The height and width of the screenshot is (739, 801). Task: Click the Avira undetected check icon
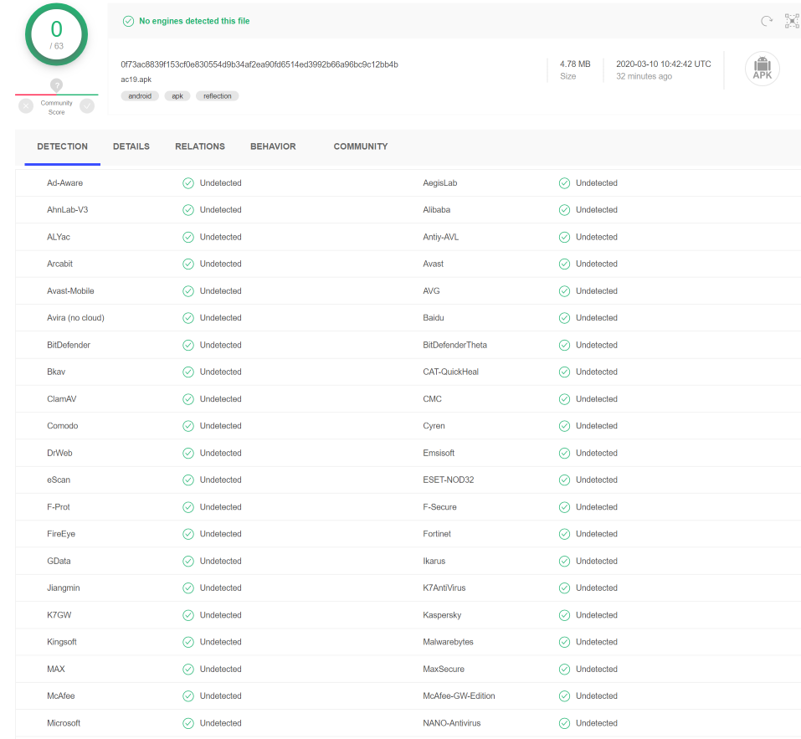tap(188, 318)
